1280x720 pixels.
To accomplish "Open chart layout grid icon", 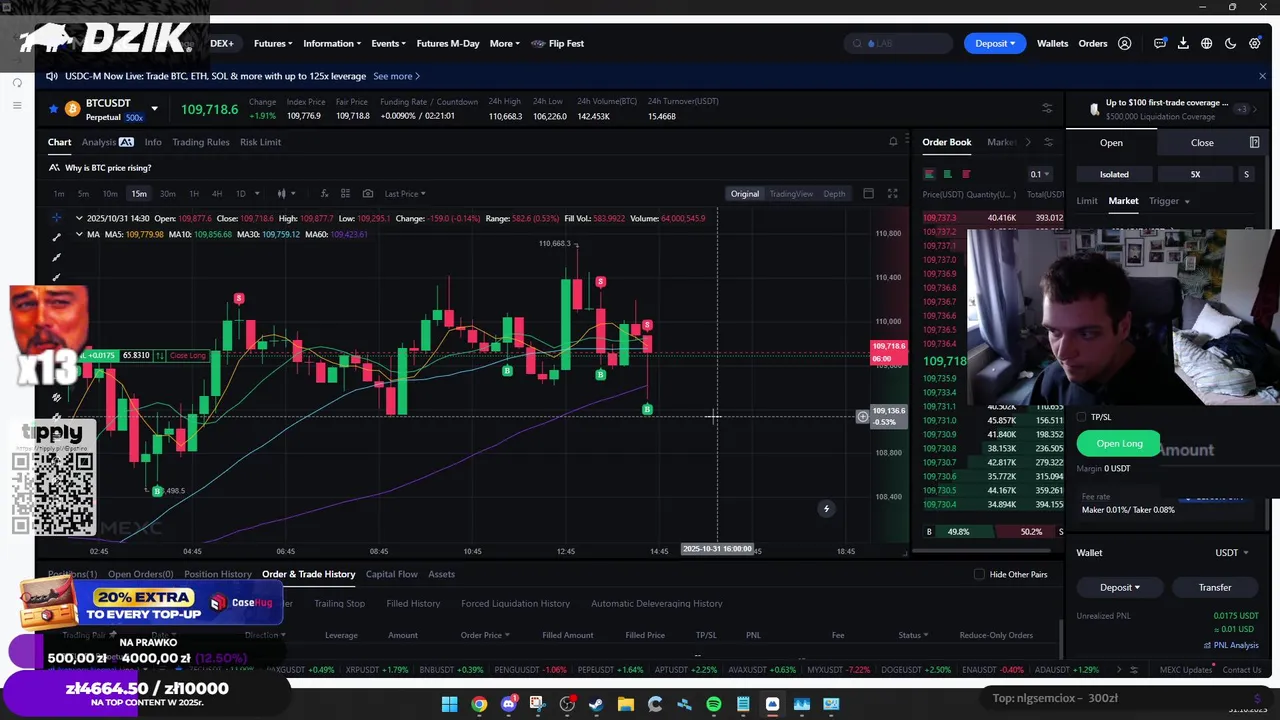I will [345, 194].
